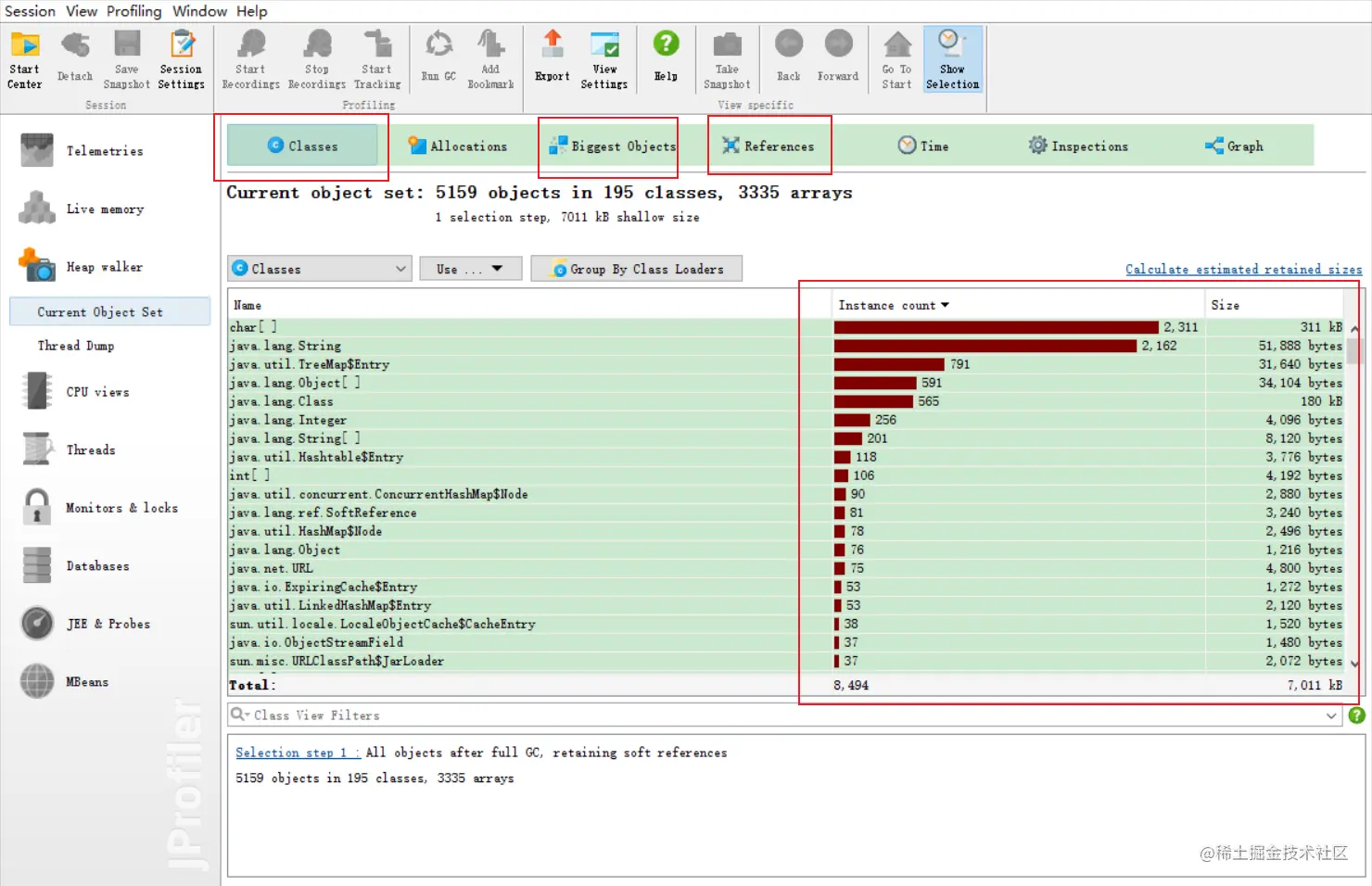The height and width of the screenshot is (886, 1372).
Task: Open the Heap walker sidebar section
Action: 105,267
